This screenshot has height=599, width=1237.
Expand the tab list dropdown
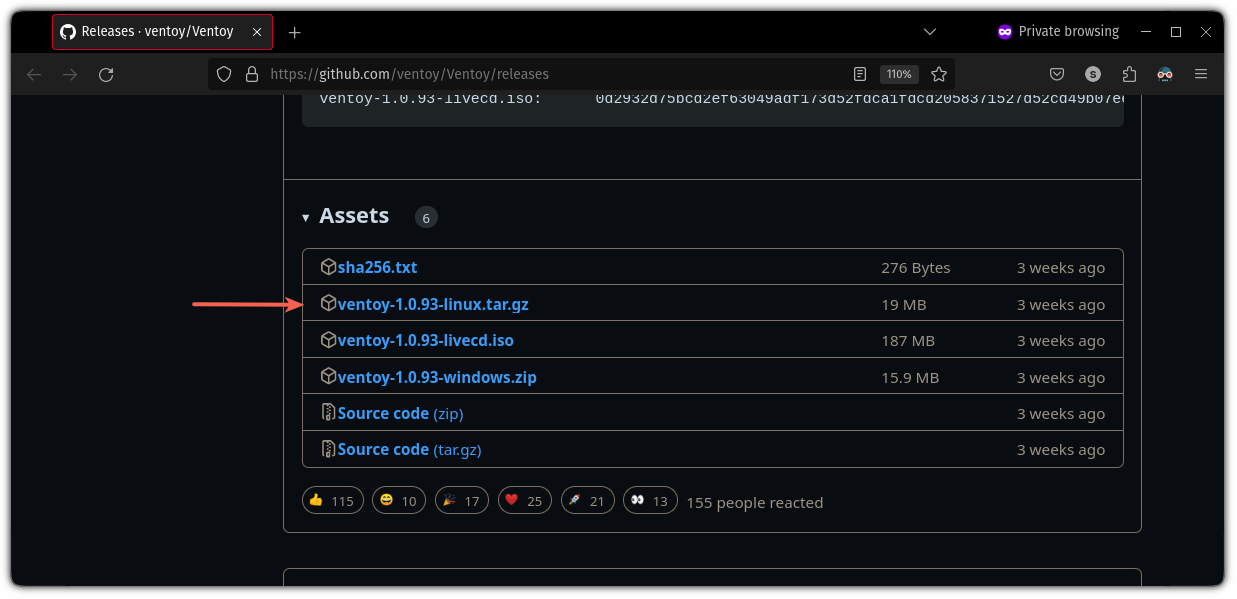tap(930, 31)
